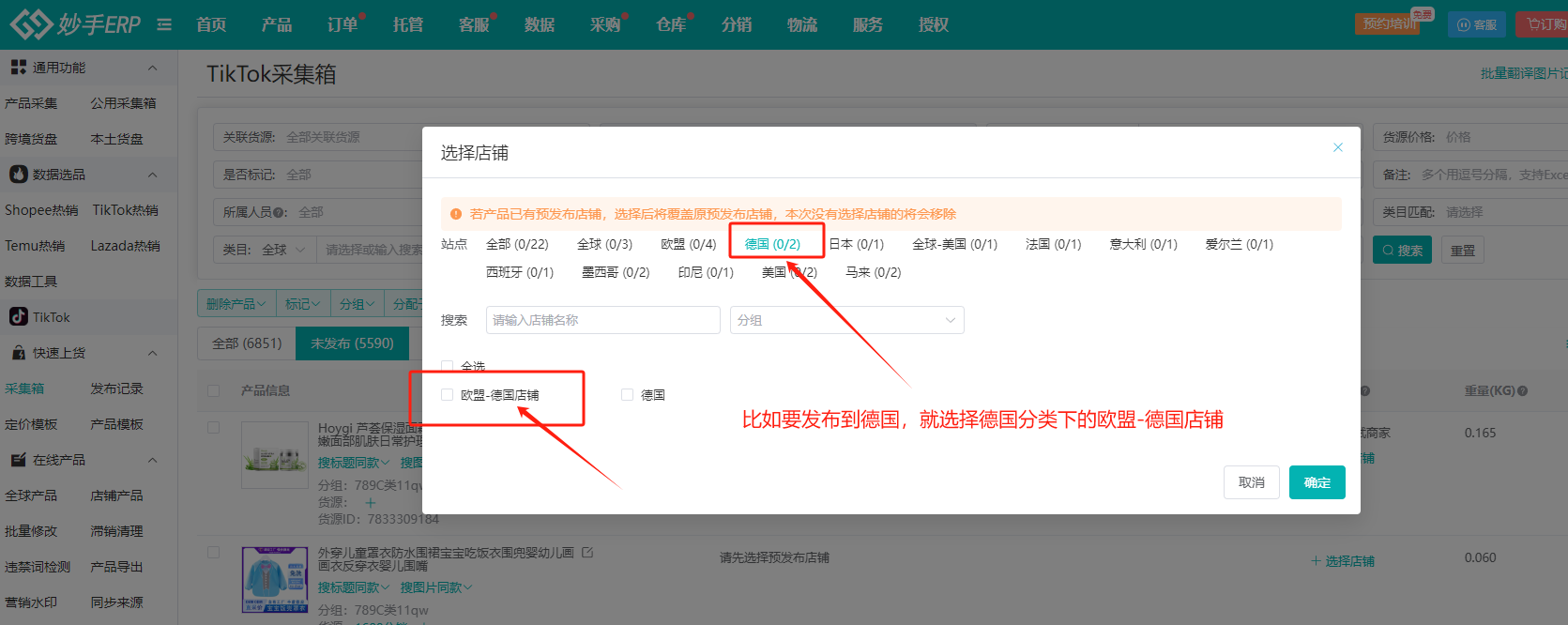
Task: Select the 外穿儿童罩衣 product row checkbox
Action: coord(213,553)
